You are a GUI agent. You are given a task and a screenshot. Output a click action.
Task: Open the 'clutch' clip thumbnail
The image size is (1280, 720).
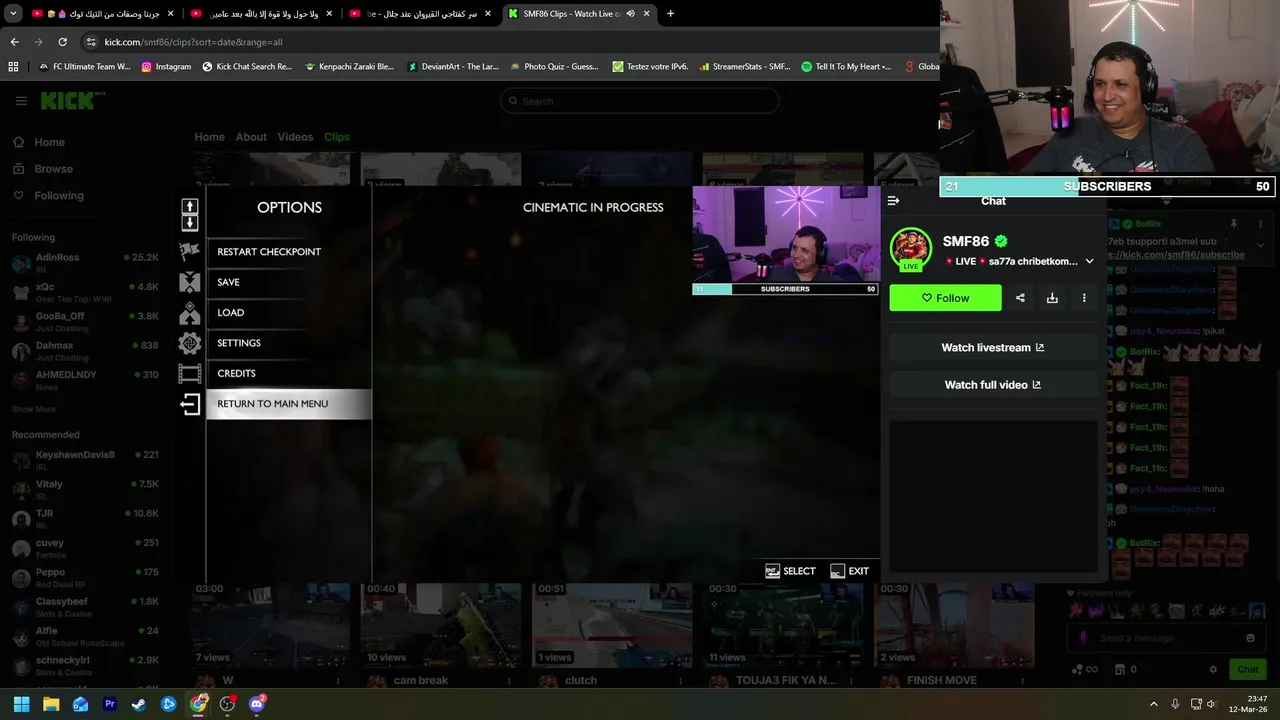612,623
